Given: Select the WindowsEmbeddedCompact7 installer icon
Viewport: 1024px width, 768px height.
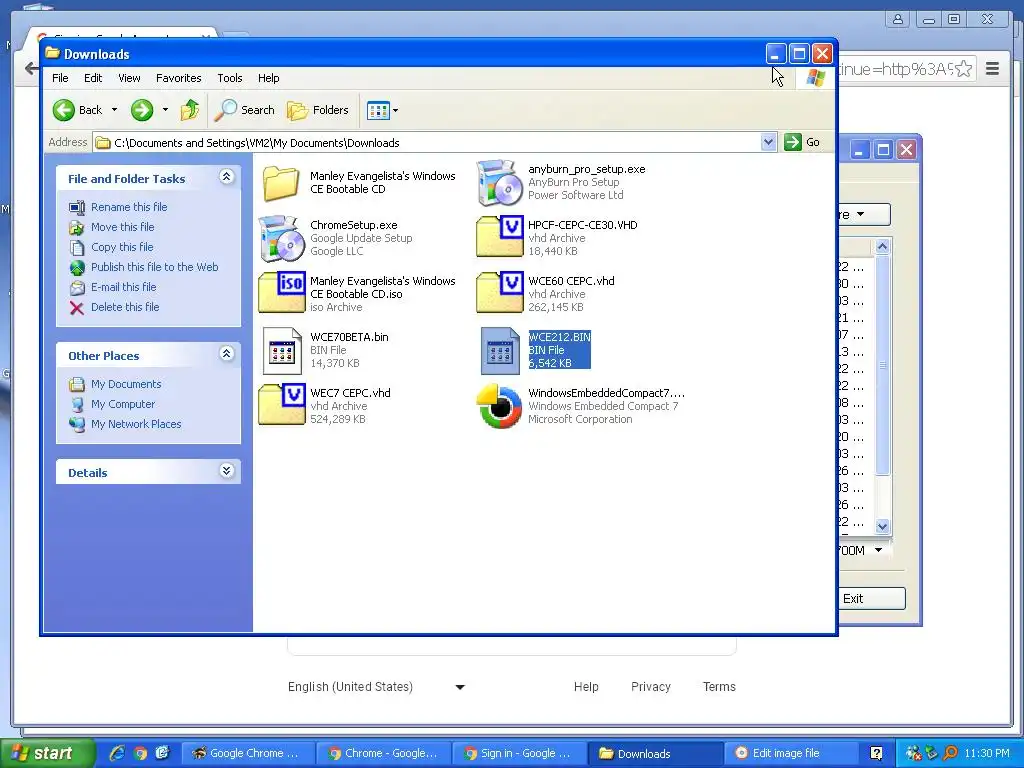Looking at the screenshot, I should (x=500, y=406).
